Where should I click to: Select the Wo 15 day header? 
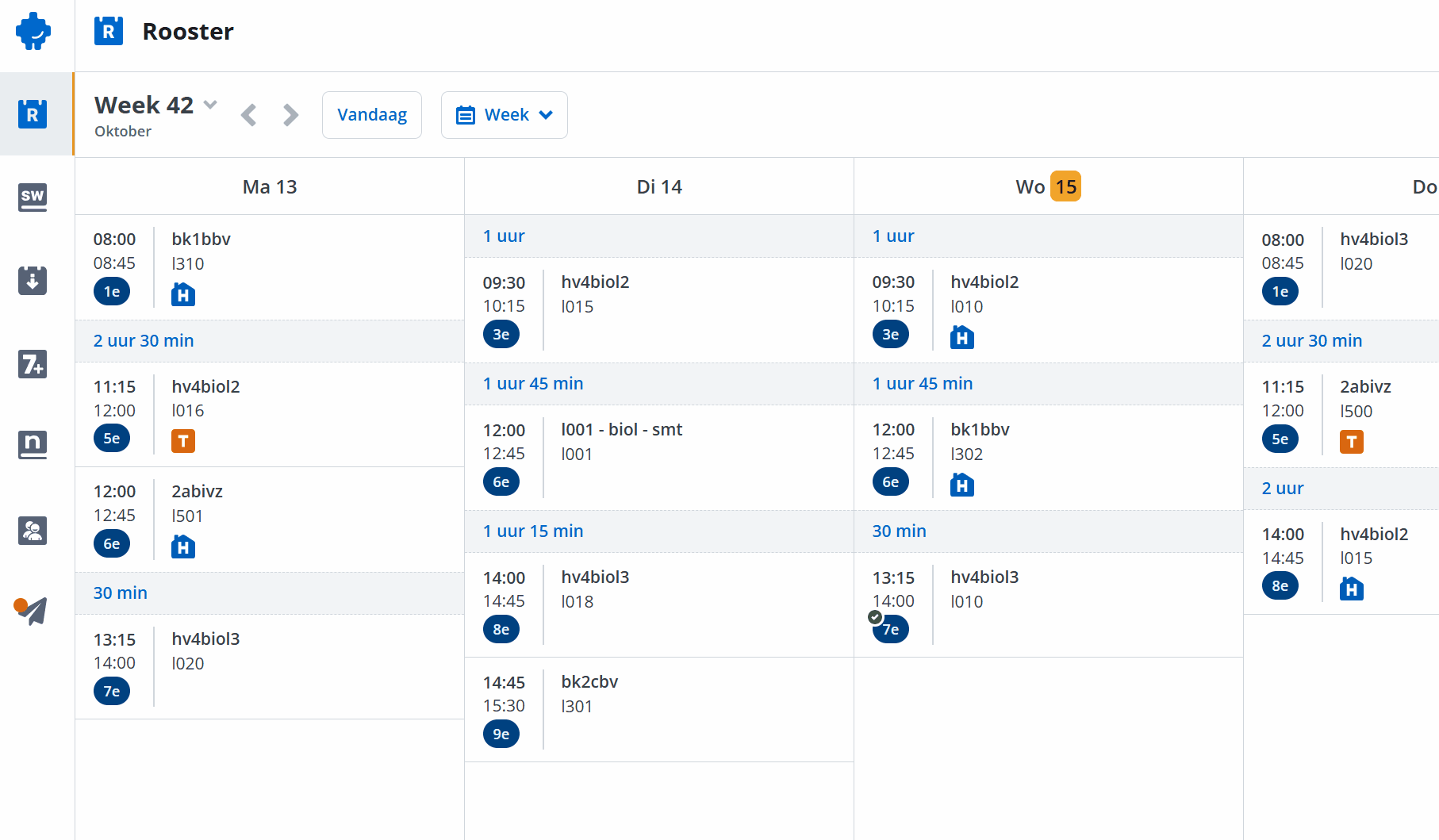[1047, 187]
